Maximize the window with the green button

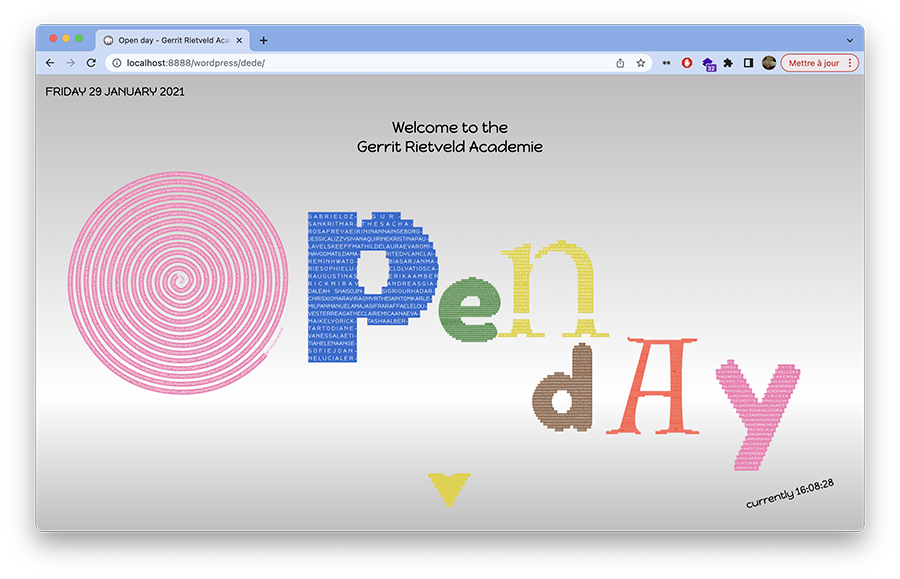[x=79, y=38]
